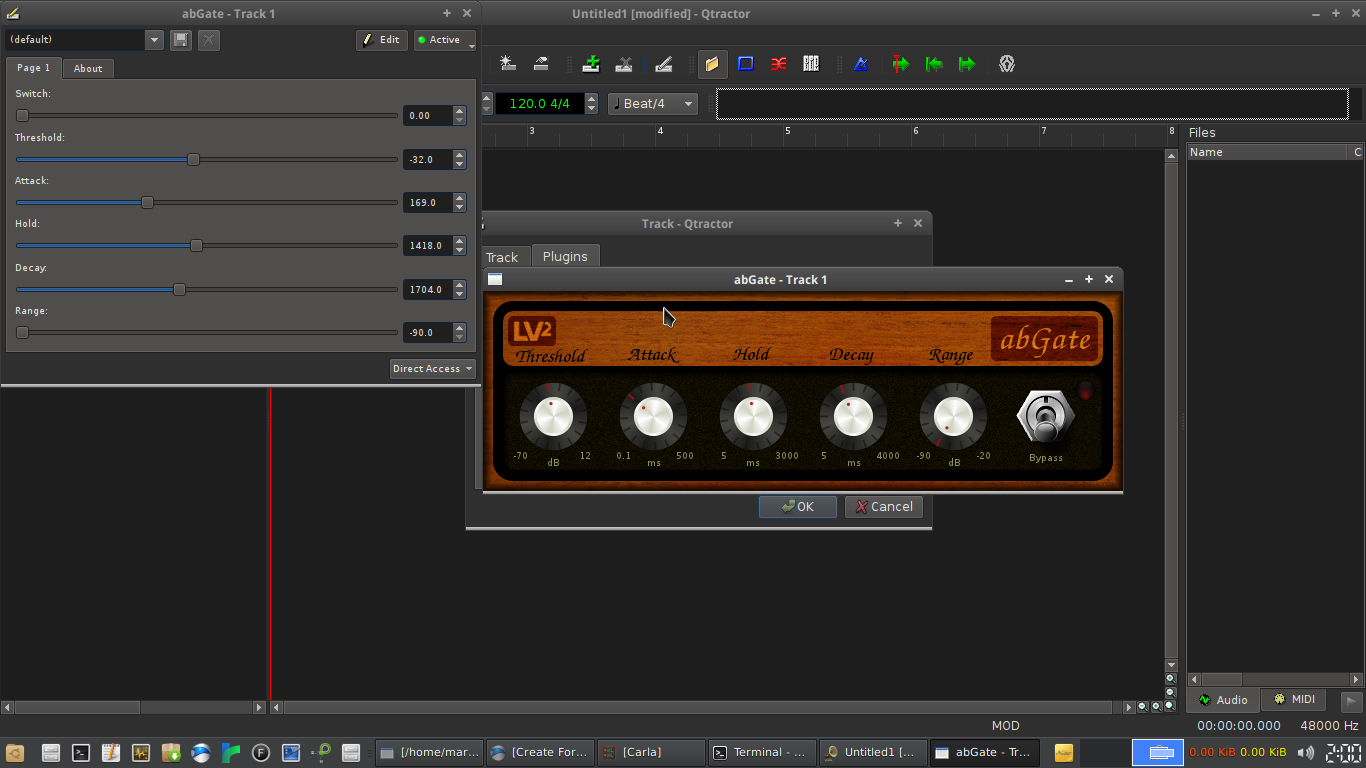Click the tempo field 120.0 4/4
Screen dimensions: 1366x768
[540, 103]
